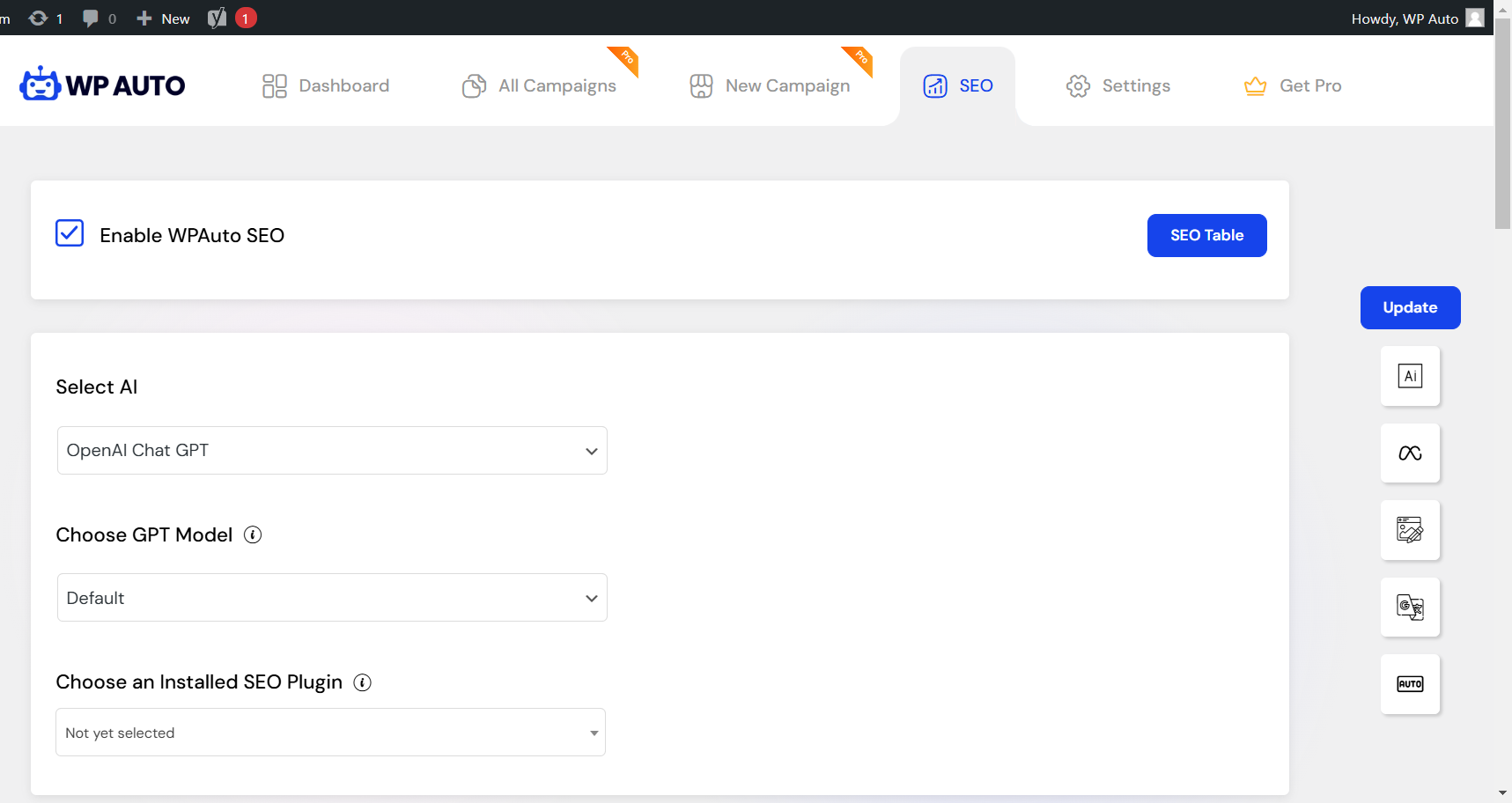The width and height of the screenshot is (1512, 803).
Task: Click the Pro ribbon on All Campaigns
Action: coord(624,60)
